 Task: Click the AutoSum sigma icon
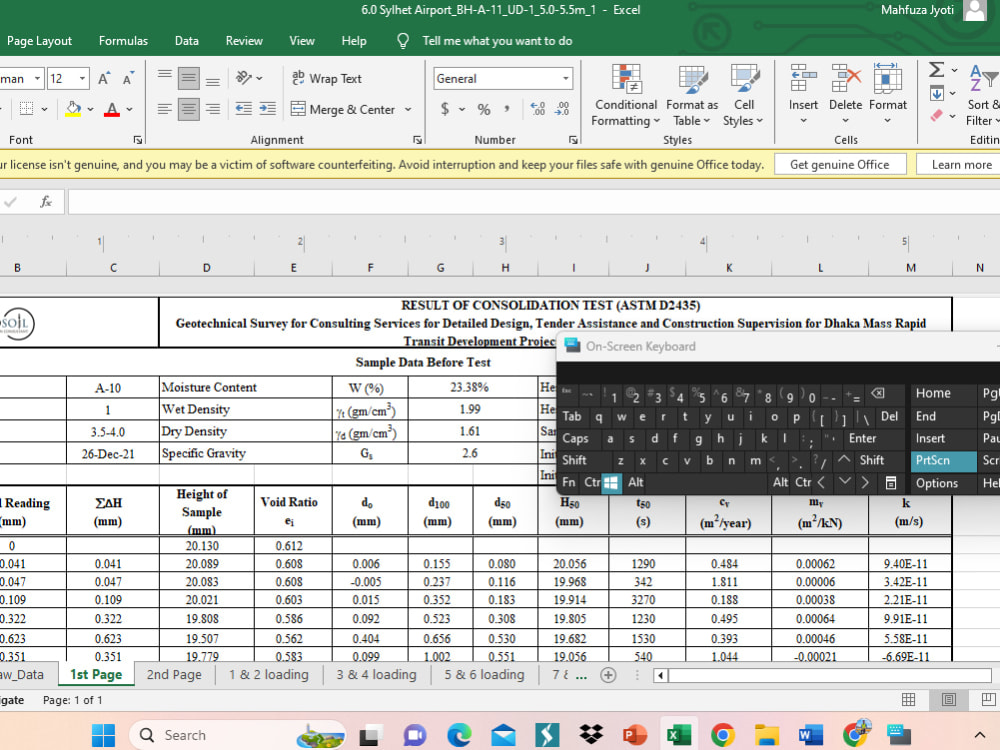tap(936, 70)
